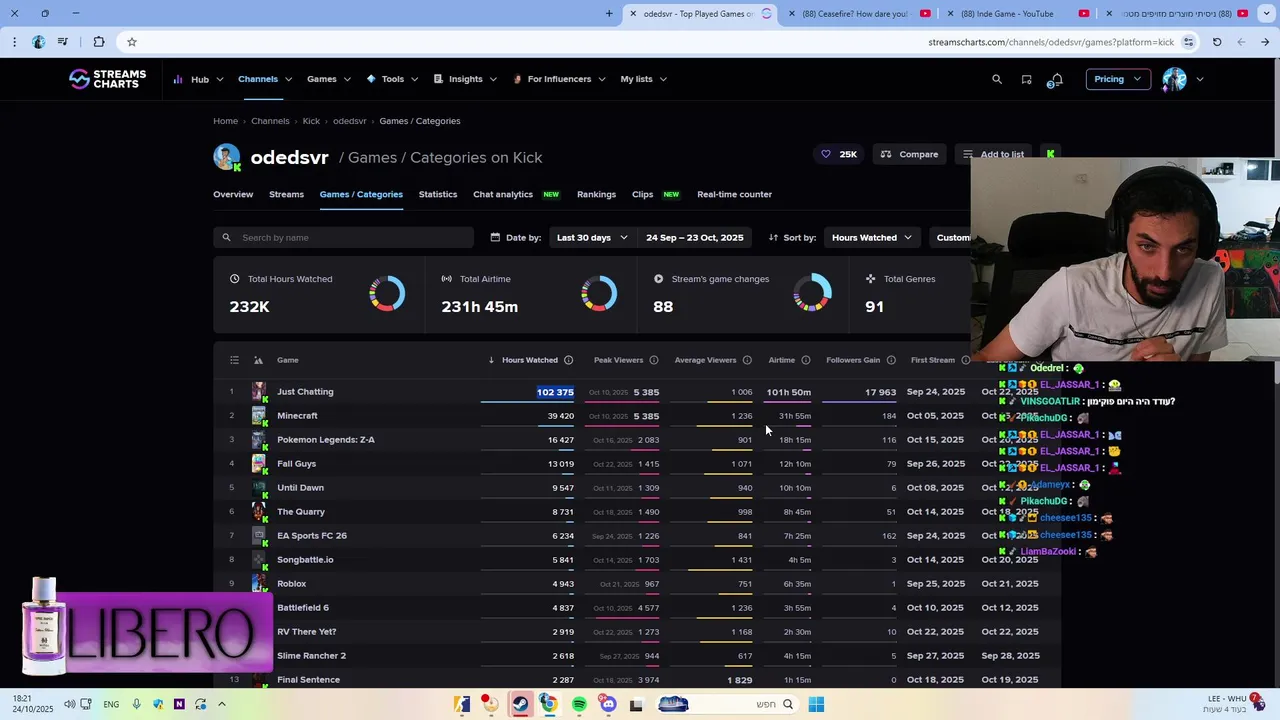
Task: Open the Last 30 days date dropdown
Action: pyautogui.click(x=592, y=237)
